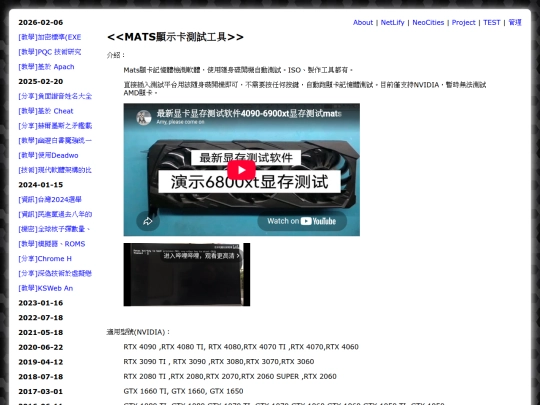Viewport: 540px width, 405px height.
Task: Click the RTX 2080 TI model list line
Action: (x=230, y=376)
